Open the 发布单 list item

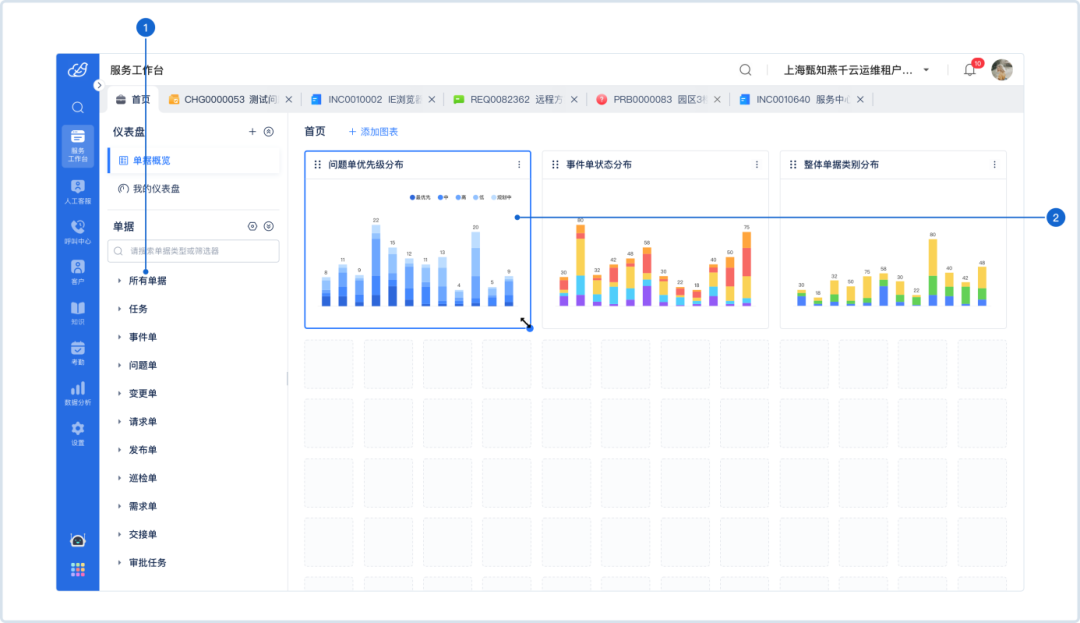[143, 450]
